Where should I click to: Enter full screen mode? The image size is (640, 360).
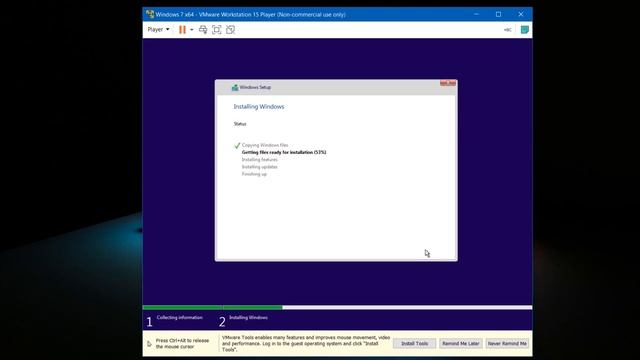click(217, 29)
